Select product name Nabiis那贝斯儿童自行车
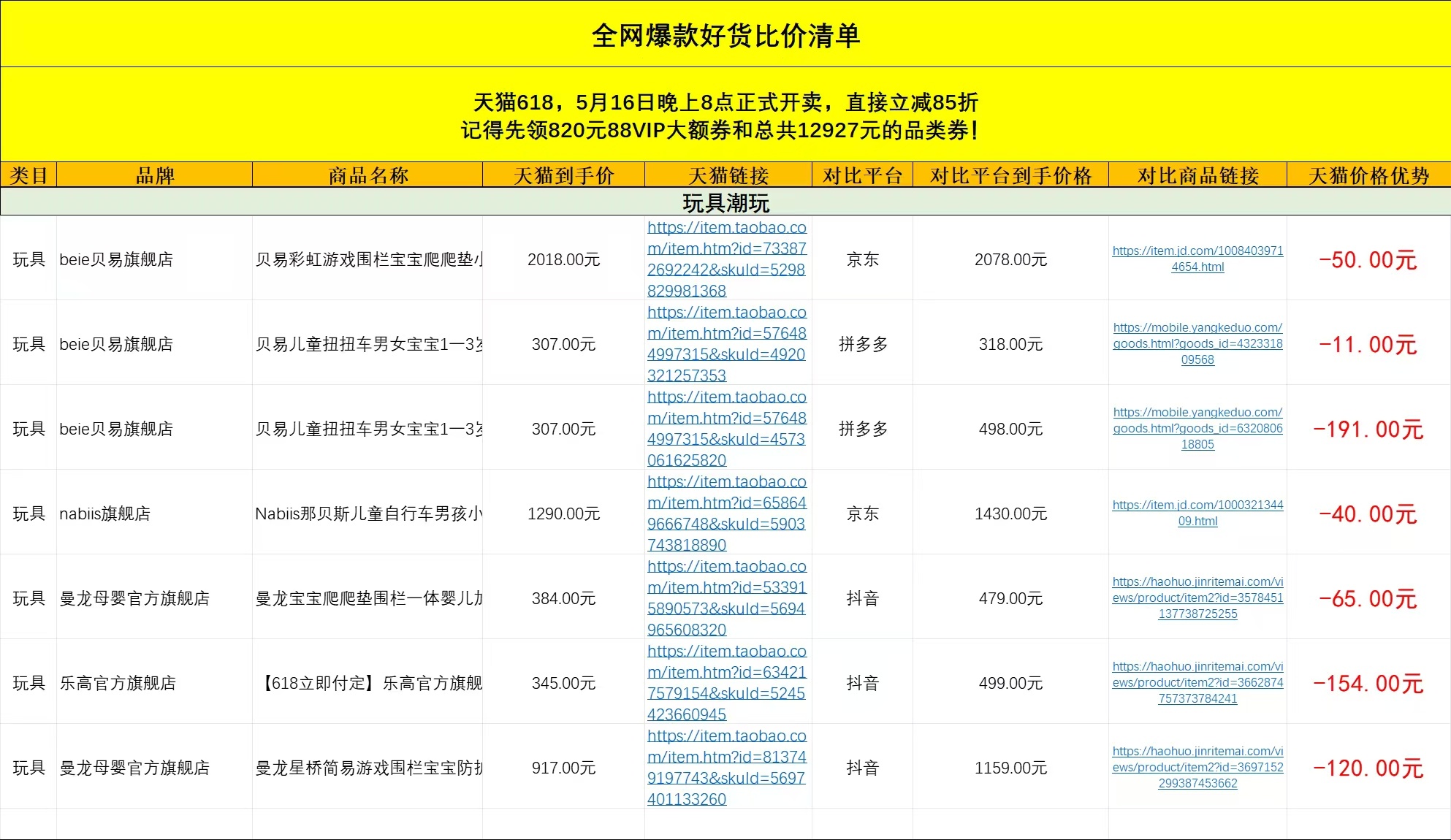 (367, 513)
